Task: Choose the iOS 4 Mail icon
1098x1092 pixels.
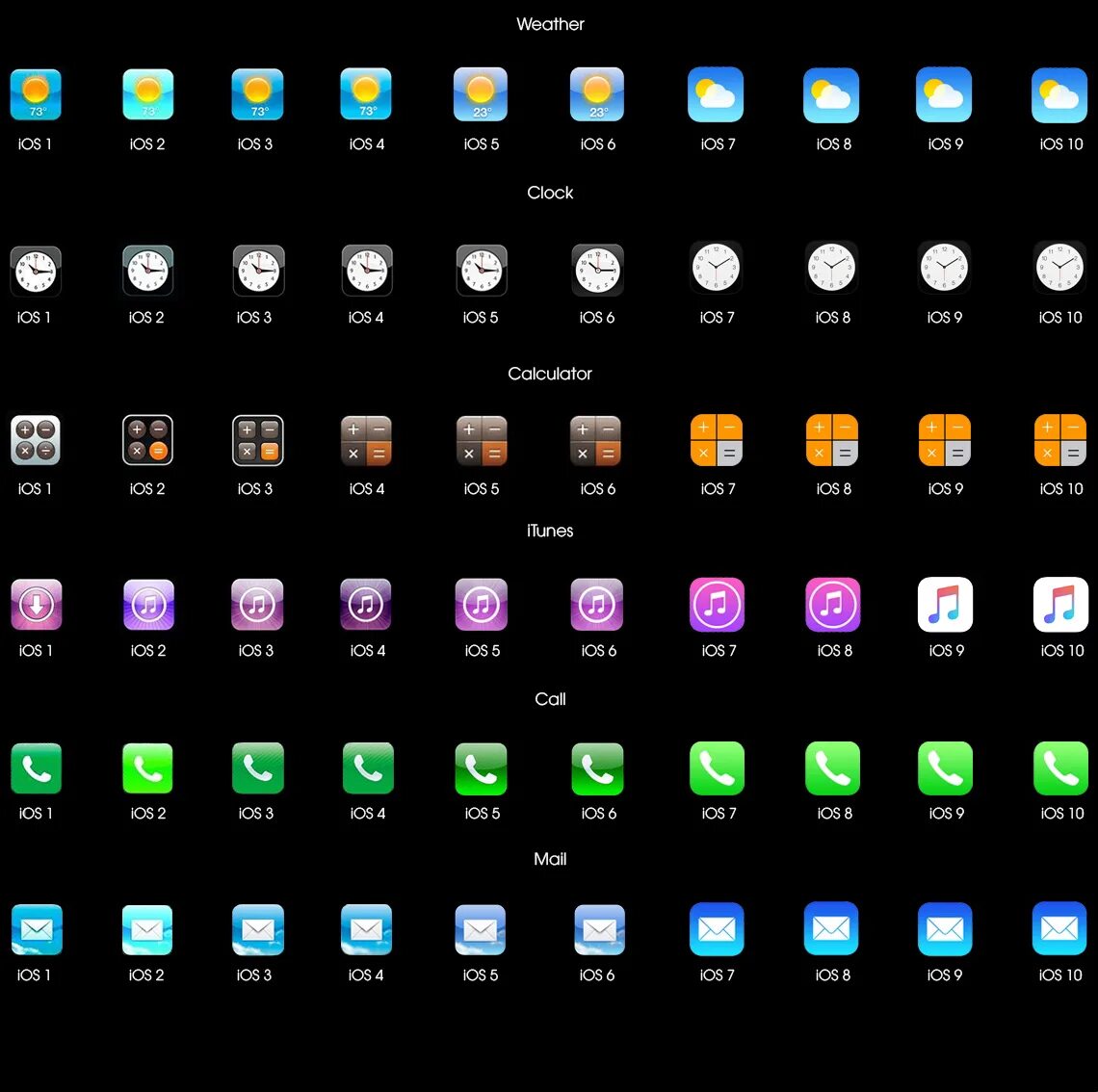Action: point(366,929)
